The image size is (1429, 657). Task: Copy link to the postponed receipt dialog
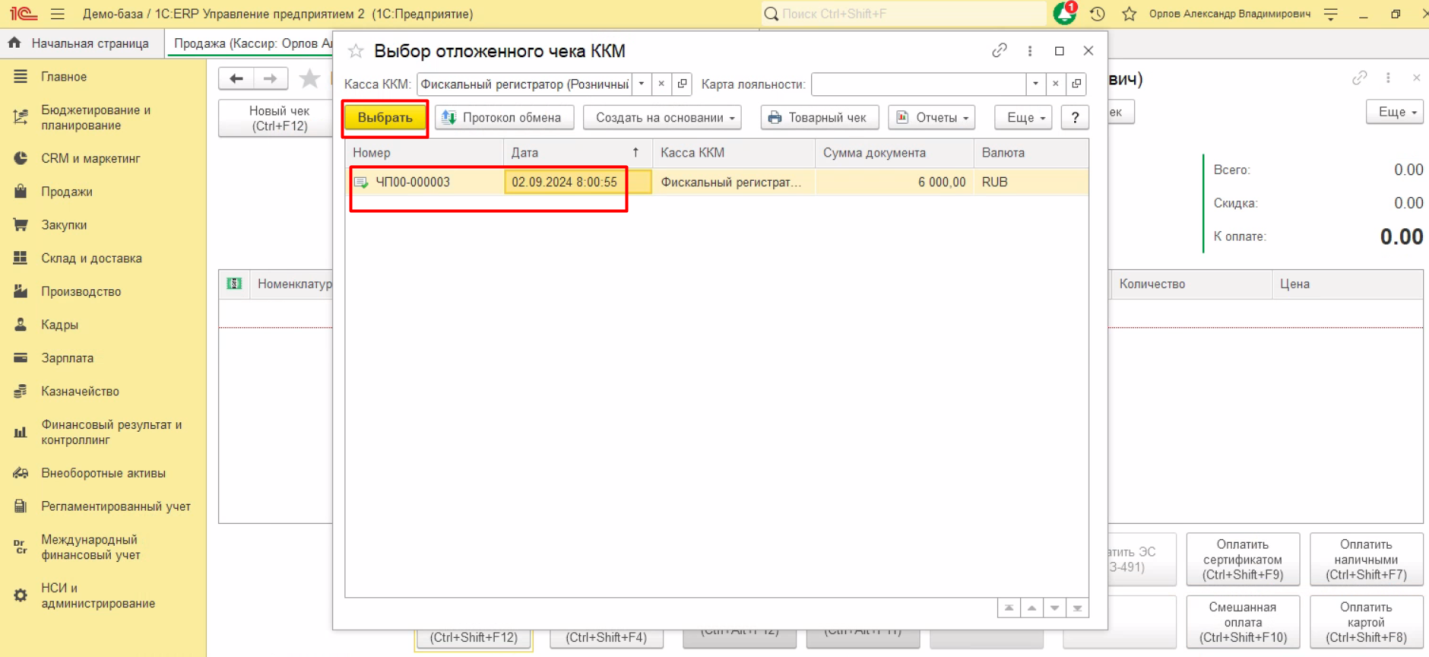[x=999, y=51]
